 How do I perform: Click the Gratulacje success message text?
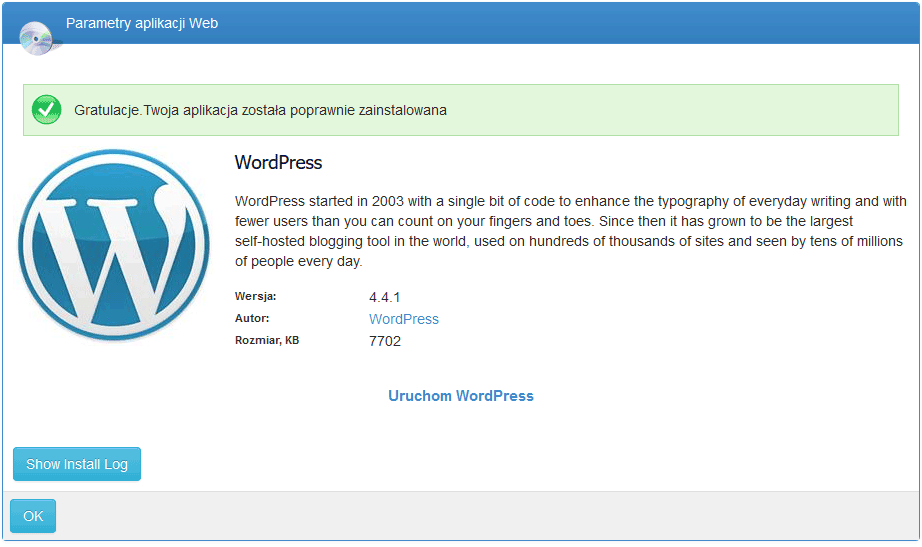260,110
